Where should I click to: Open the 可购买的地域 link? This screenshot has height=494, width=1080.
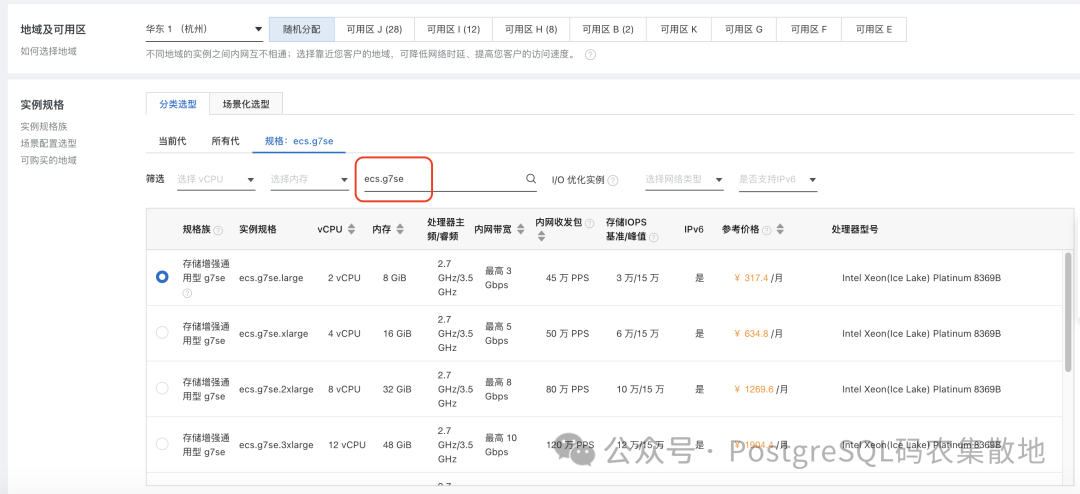[x=48, y=160]
